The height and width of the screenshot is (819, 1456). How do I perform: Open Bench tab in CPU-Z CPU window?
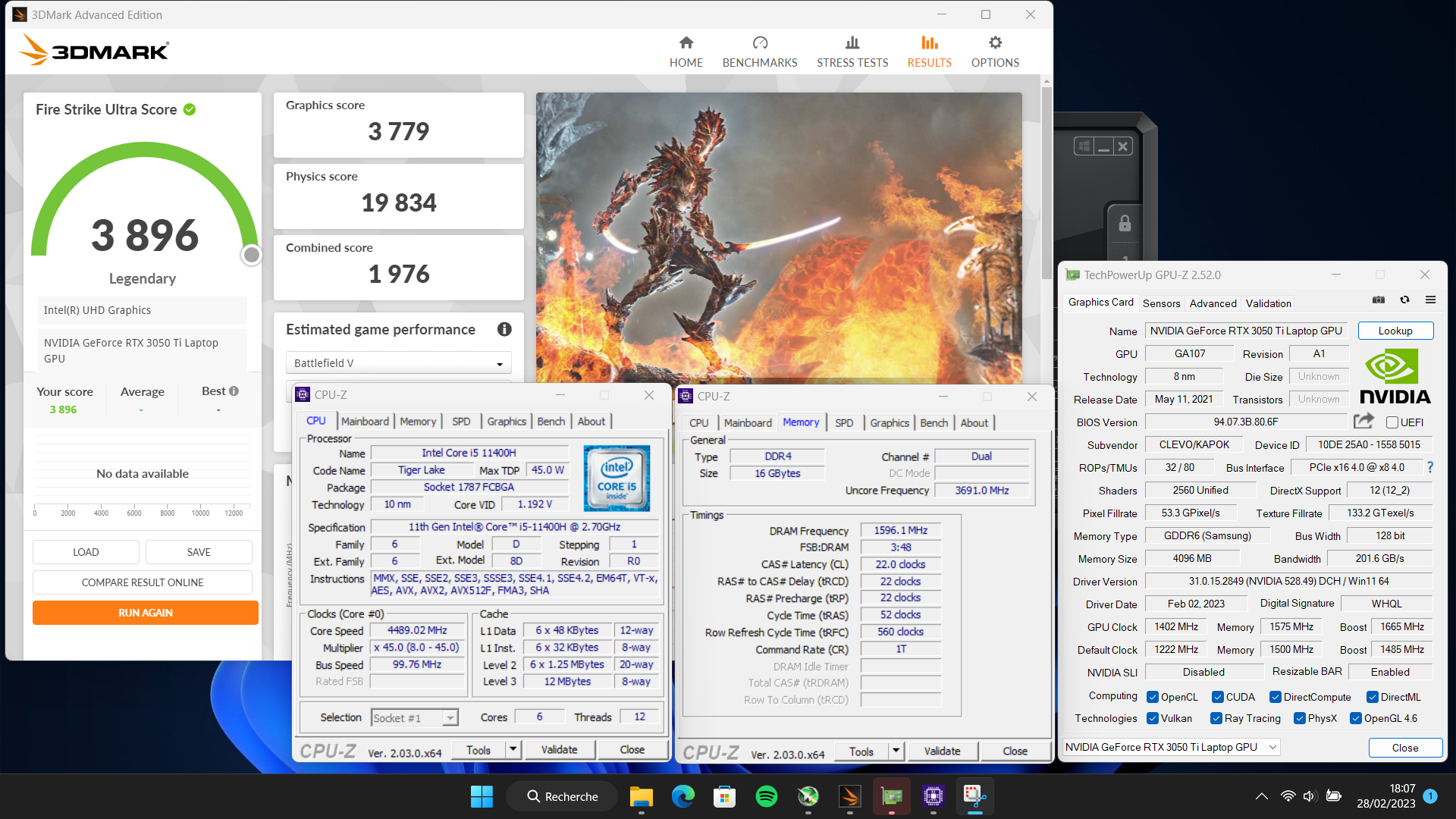(551, 421)
